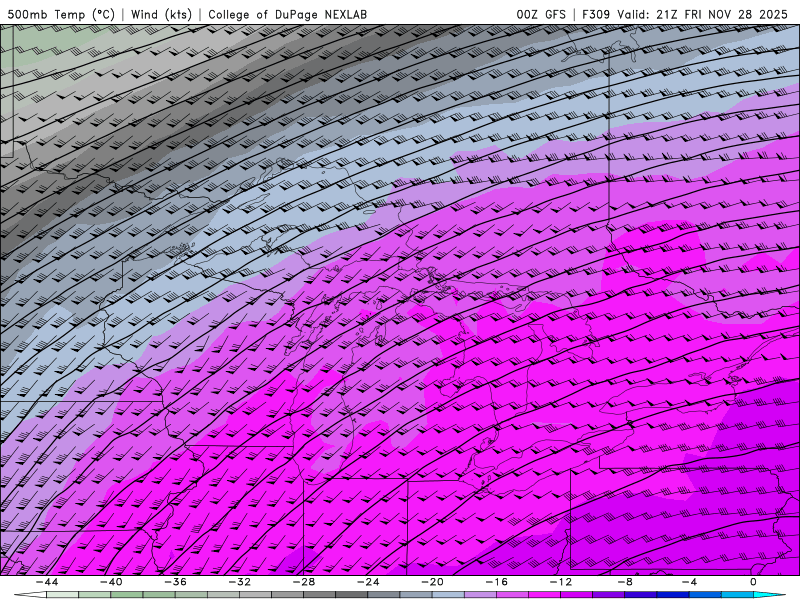Click the -24 color scale label
The width and height of the screenshot is (800, 600).
pos(368,582)
